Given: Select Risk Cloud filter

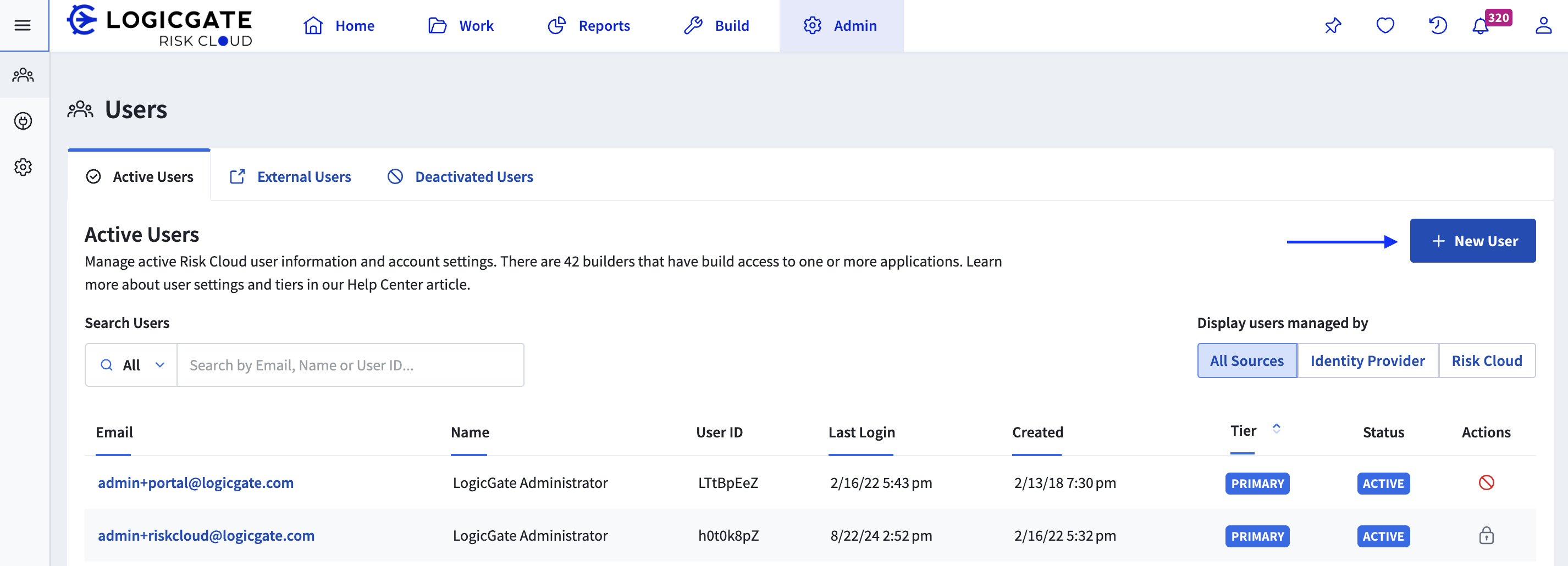Looking at the screenshot, I should (1487, 361).
